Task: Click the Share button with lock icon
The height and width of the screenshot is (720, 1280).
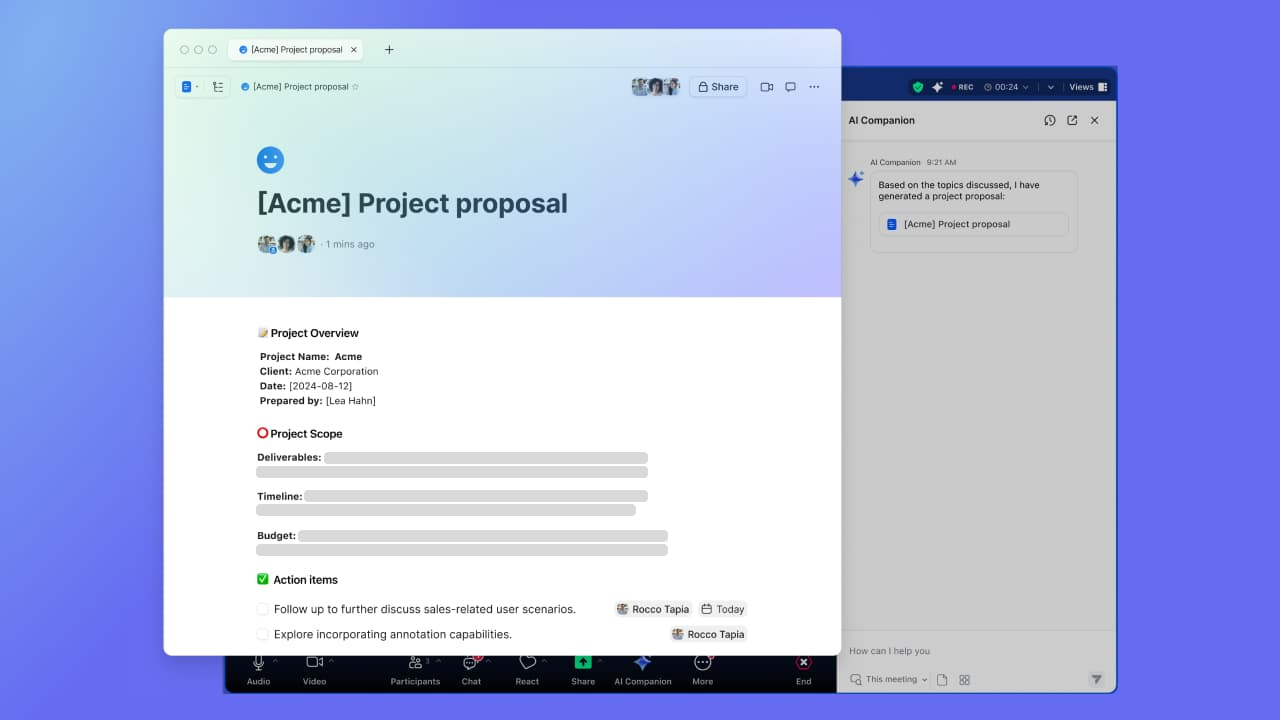Action: point(718,87)
